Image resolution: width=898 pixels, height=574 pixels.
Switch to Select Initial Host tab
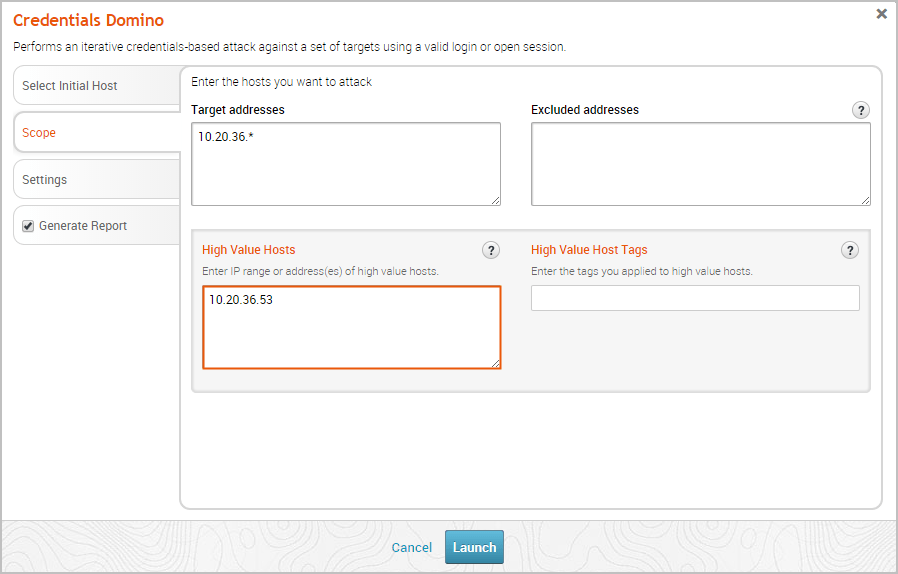[x=70, y=86]
